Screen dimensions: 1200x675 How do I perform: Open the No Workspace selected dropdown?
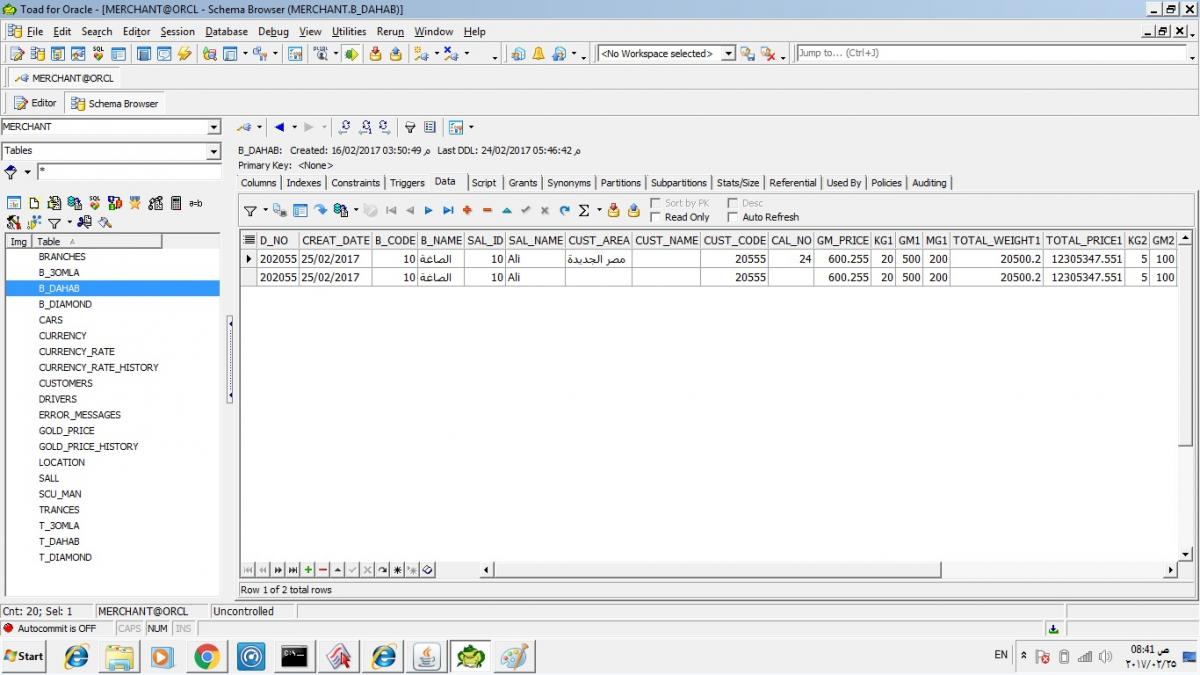click(x=728, y=54)
